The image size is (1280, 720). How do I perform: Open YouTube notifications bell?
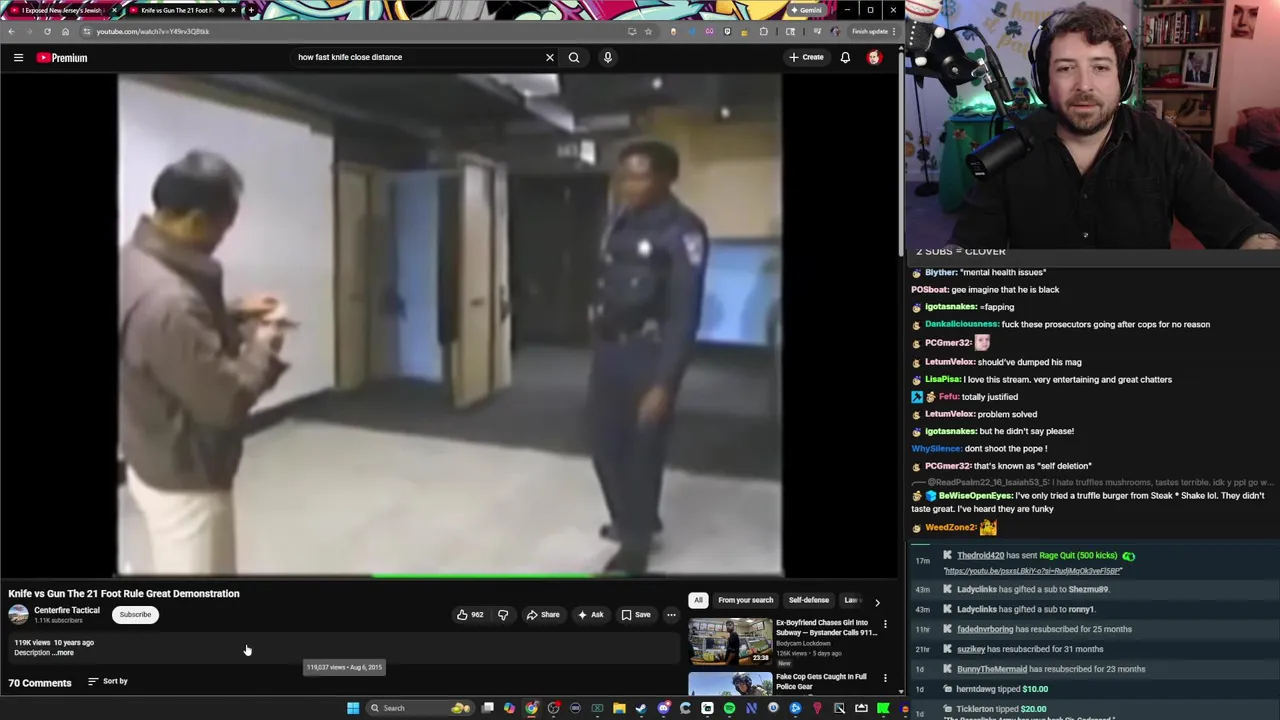845,57
